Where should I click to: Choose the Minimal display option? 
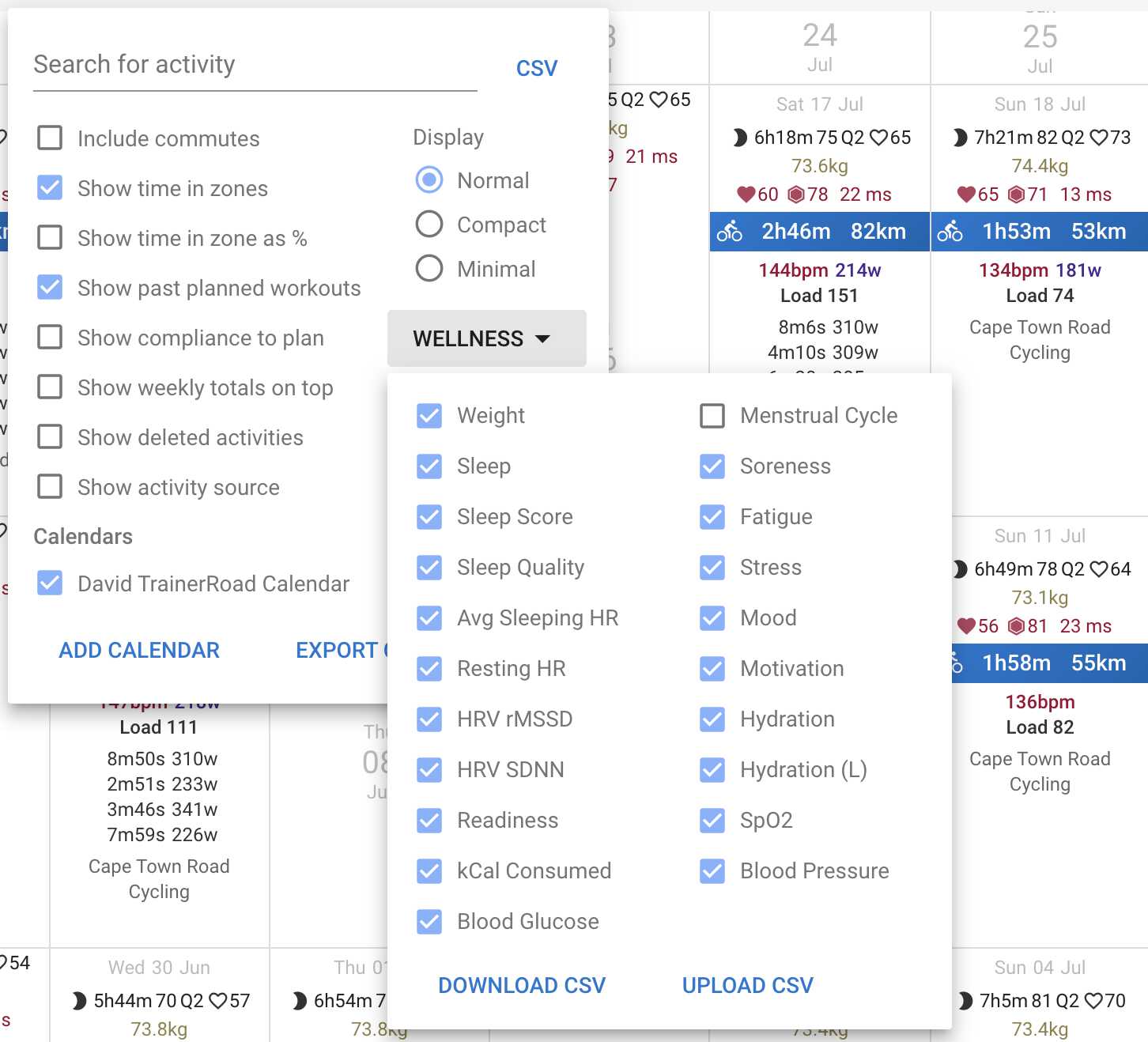coord(429,269)
